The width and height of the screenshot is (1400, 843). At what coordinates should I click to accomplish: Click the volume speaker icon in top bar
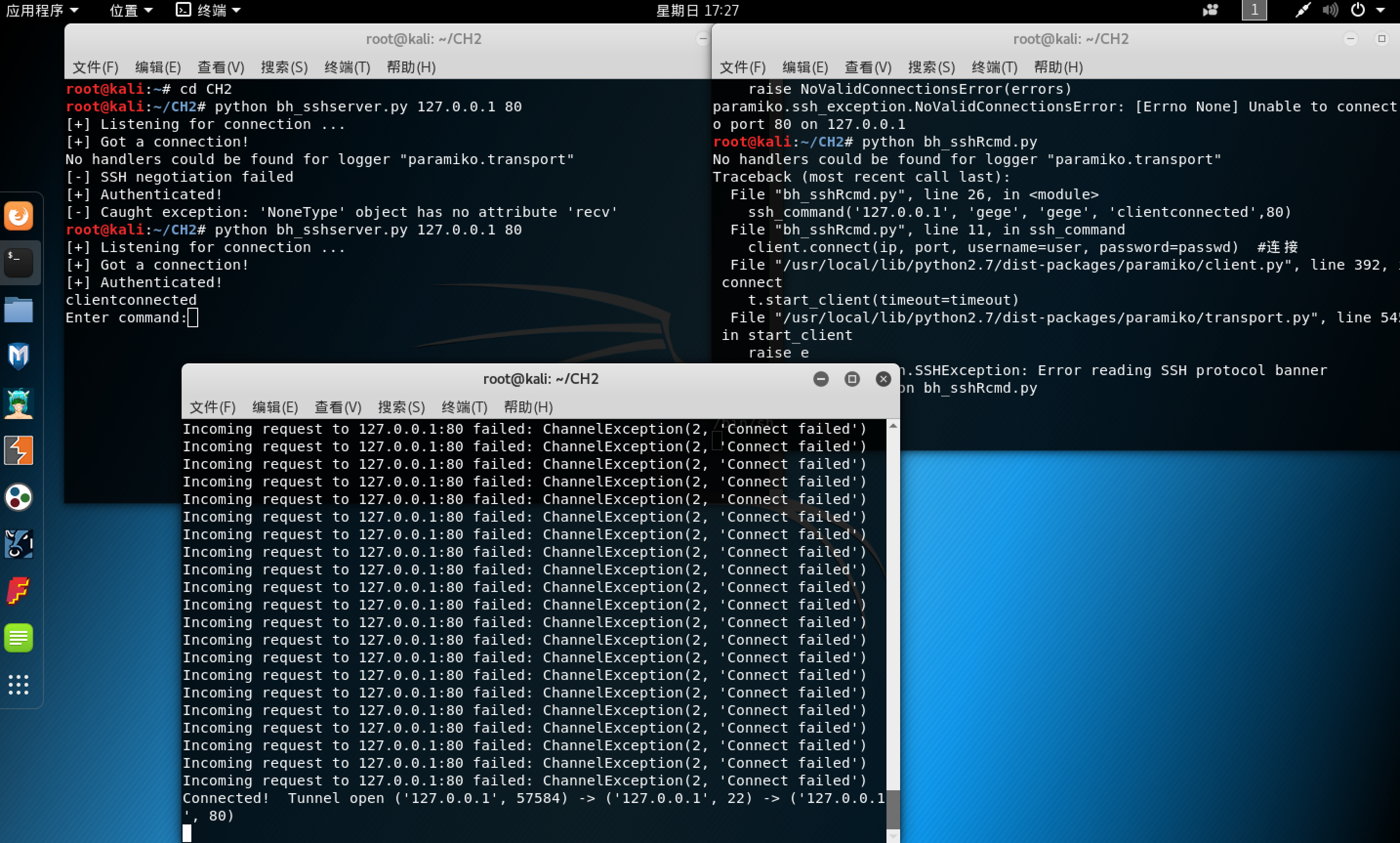coord(1330,10)
